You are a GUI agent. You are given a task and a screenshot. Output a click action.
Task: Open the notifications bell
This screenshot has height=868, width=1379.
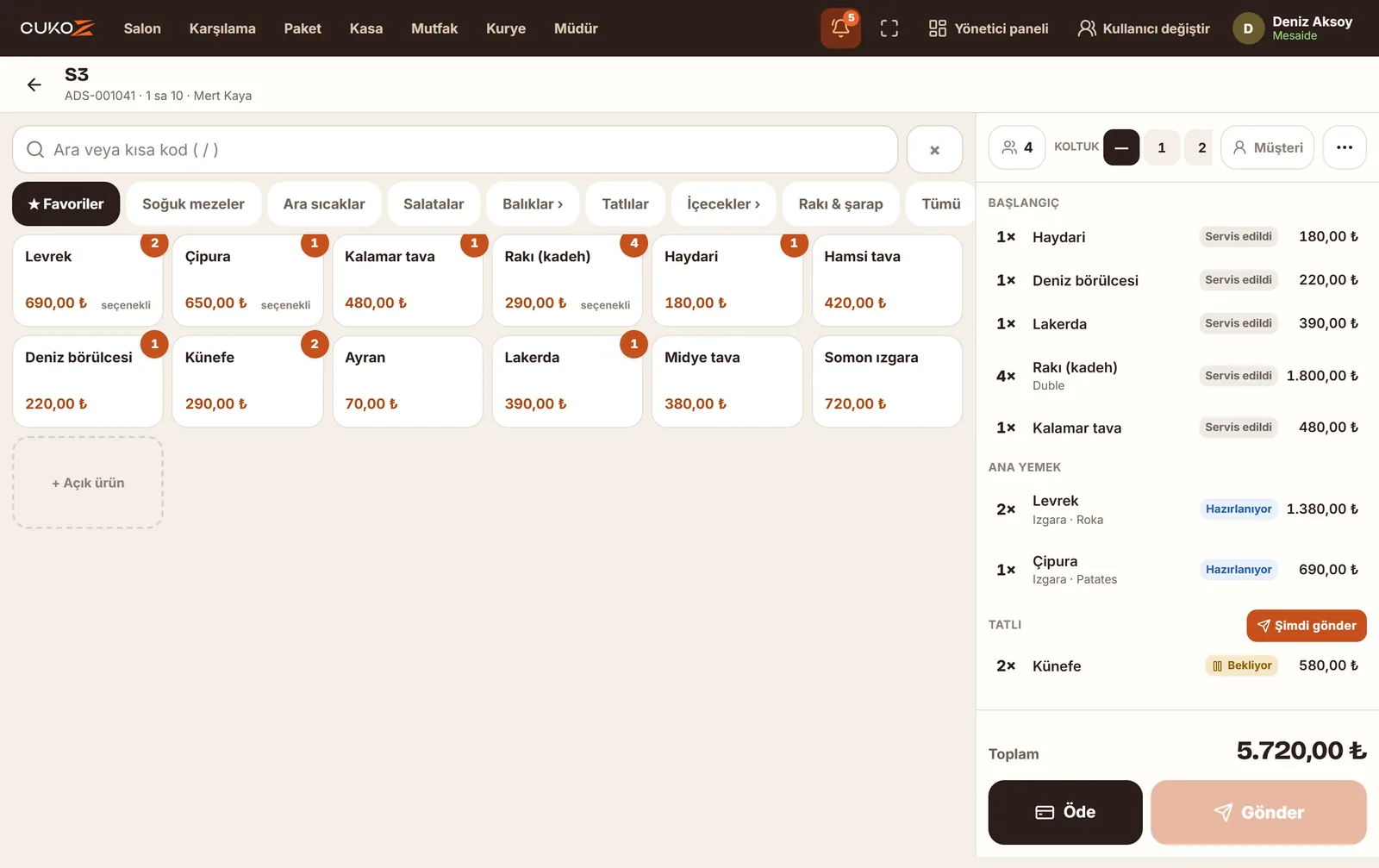[840, 28]
